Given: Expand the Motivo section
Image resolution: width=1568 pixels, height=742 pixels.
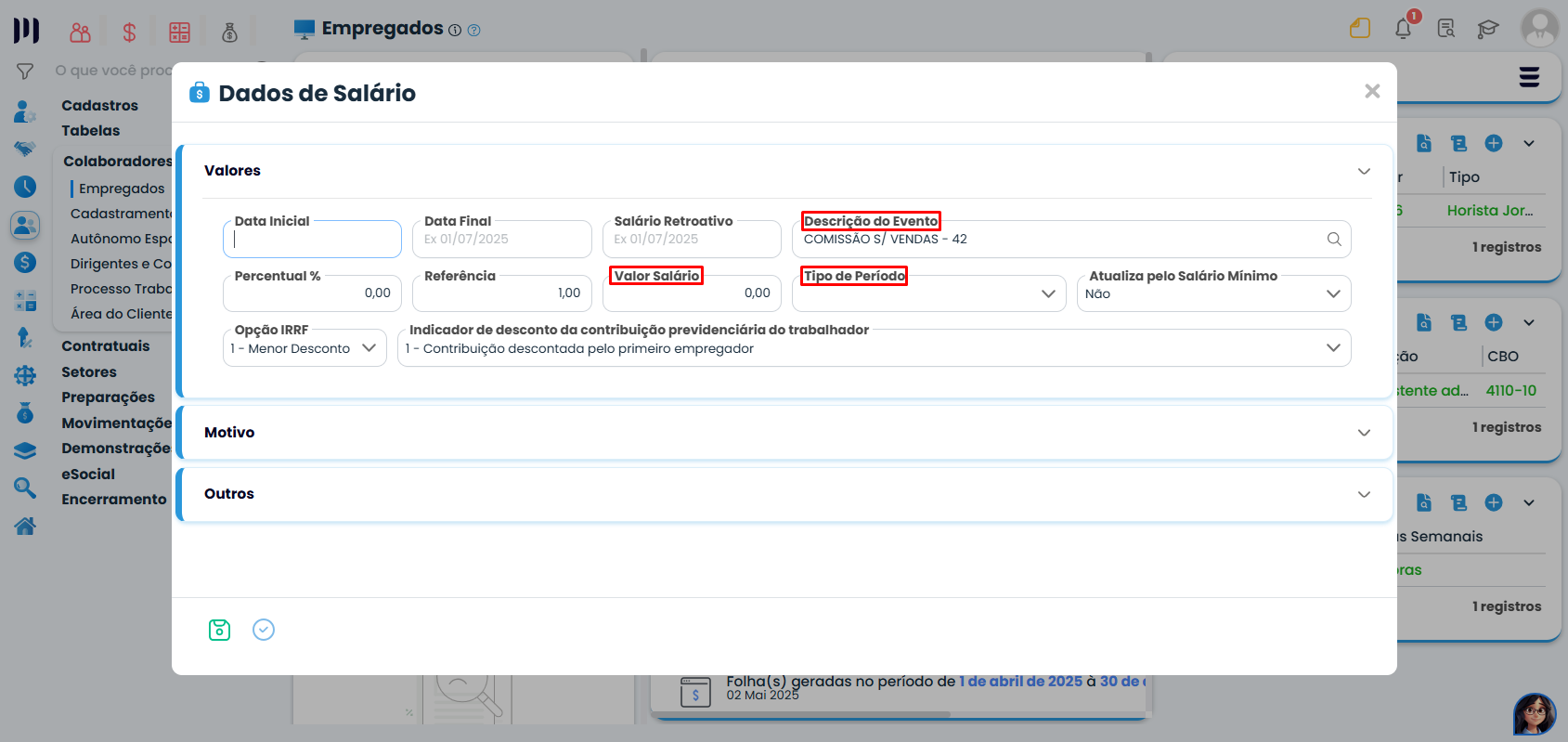Looking at the screenshot, I should [x=1364, y=433].
